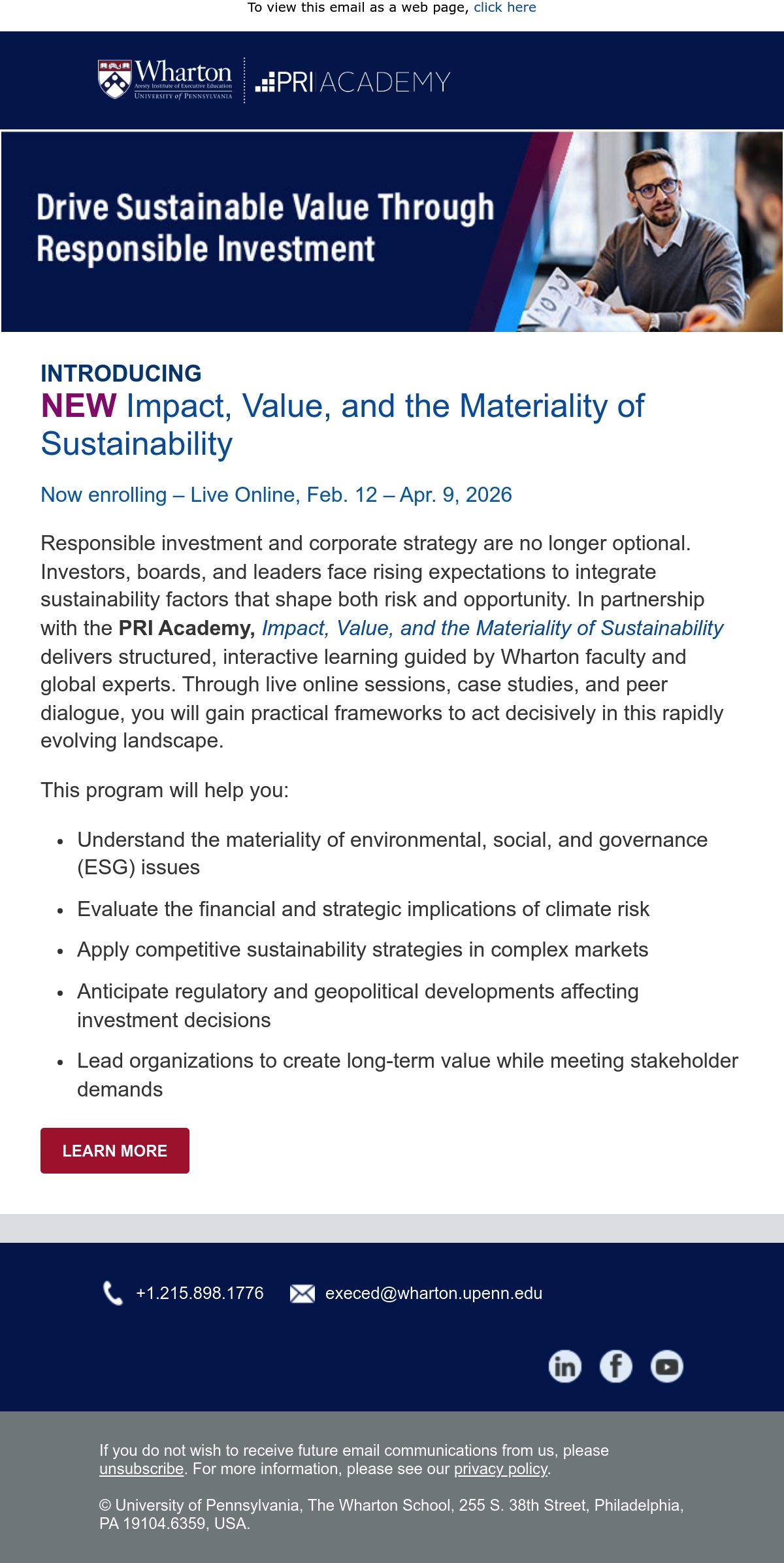Open the LinkedIn social icon
This screenshot has width=784, height=1563.
click(x=564, y=1366)
